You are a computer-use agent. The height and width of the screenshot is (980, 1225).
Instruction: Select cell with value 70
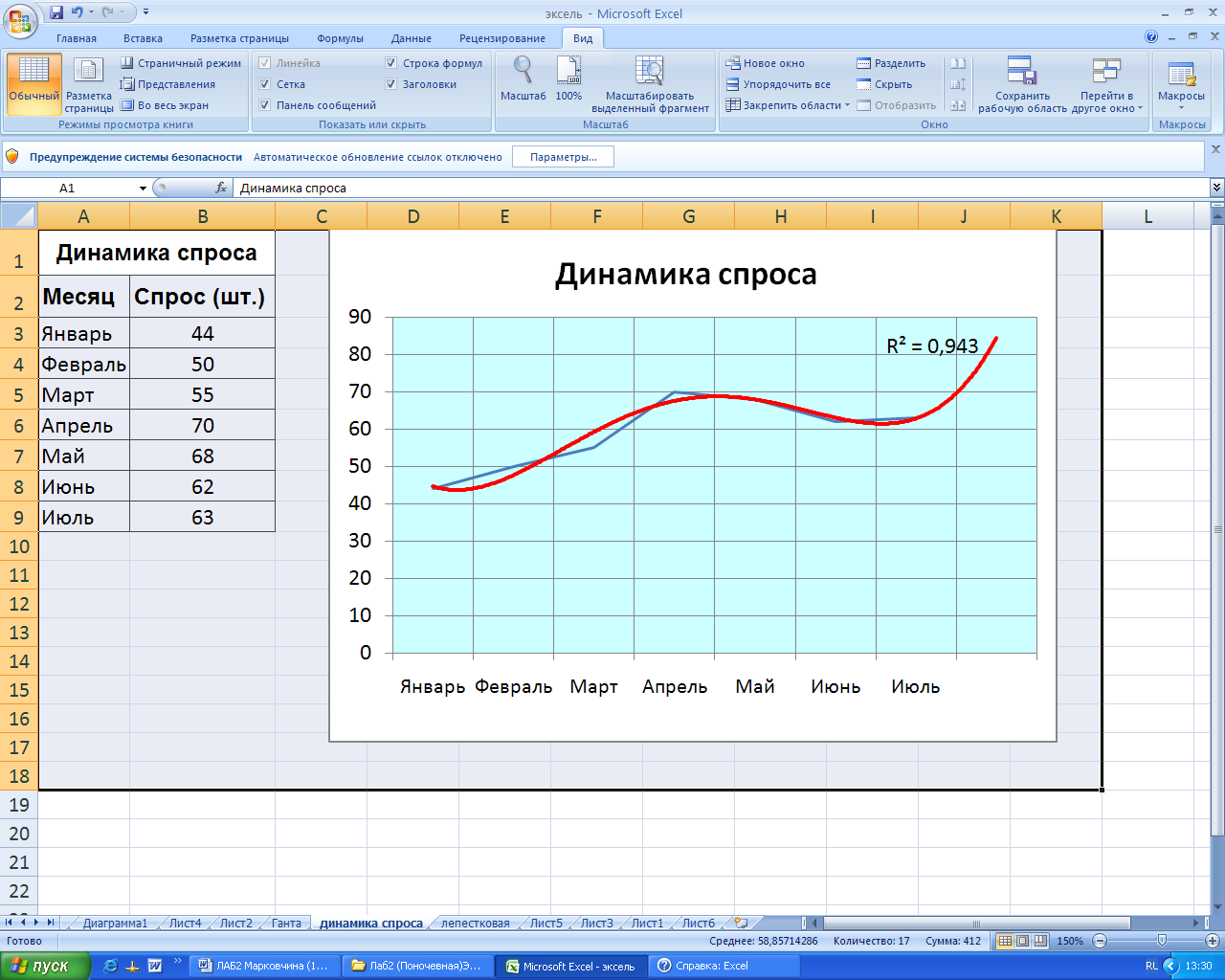[x=202, y=425]
